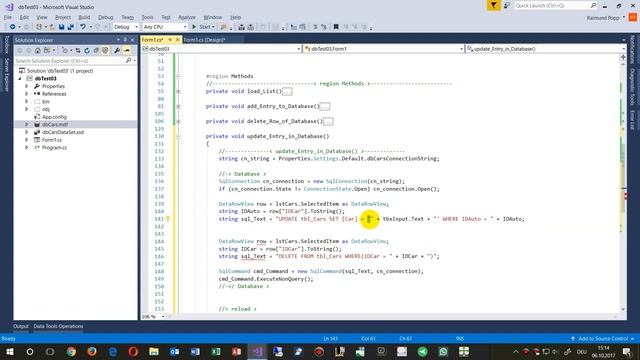Expand the Properties node in Solution Explorer
Viewport: 640px width, 360px height.
[27, 86]
